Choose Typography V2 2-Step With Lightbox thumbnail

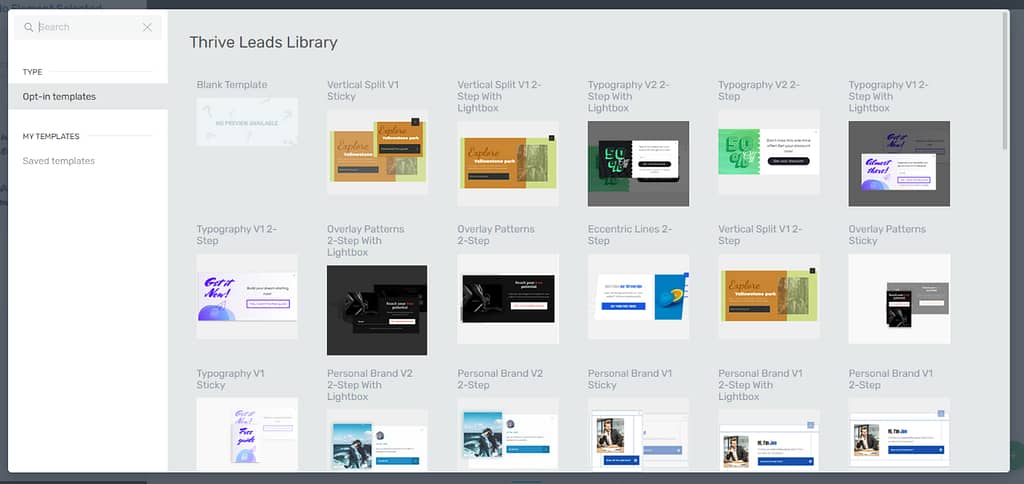tap(639, 163)
